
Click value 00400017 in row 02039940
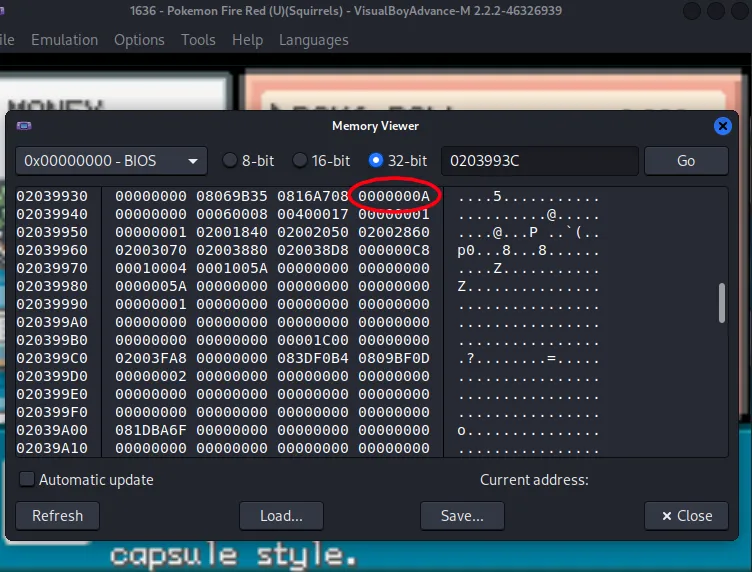313,214
